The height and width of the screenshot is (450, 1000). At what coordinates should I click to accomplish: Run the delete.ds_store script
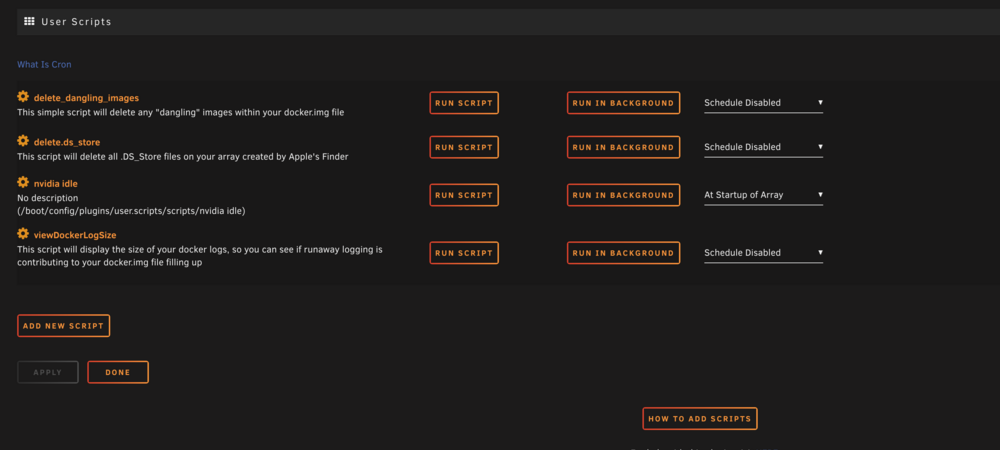464,147
